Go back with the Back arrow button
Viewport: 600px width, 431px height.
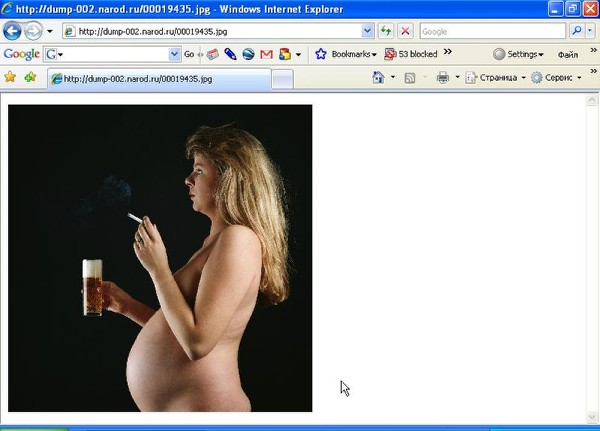click(x=12, y=31)
